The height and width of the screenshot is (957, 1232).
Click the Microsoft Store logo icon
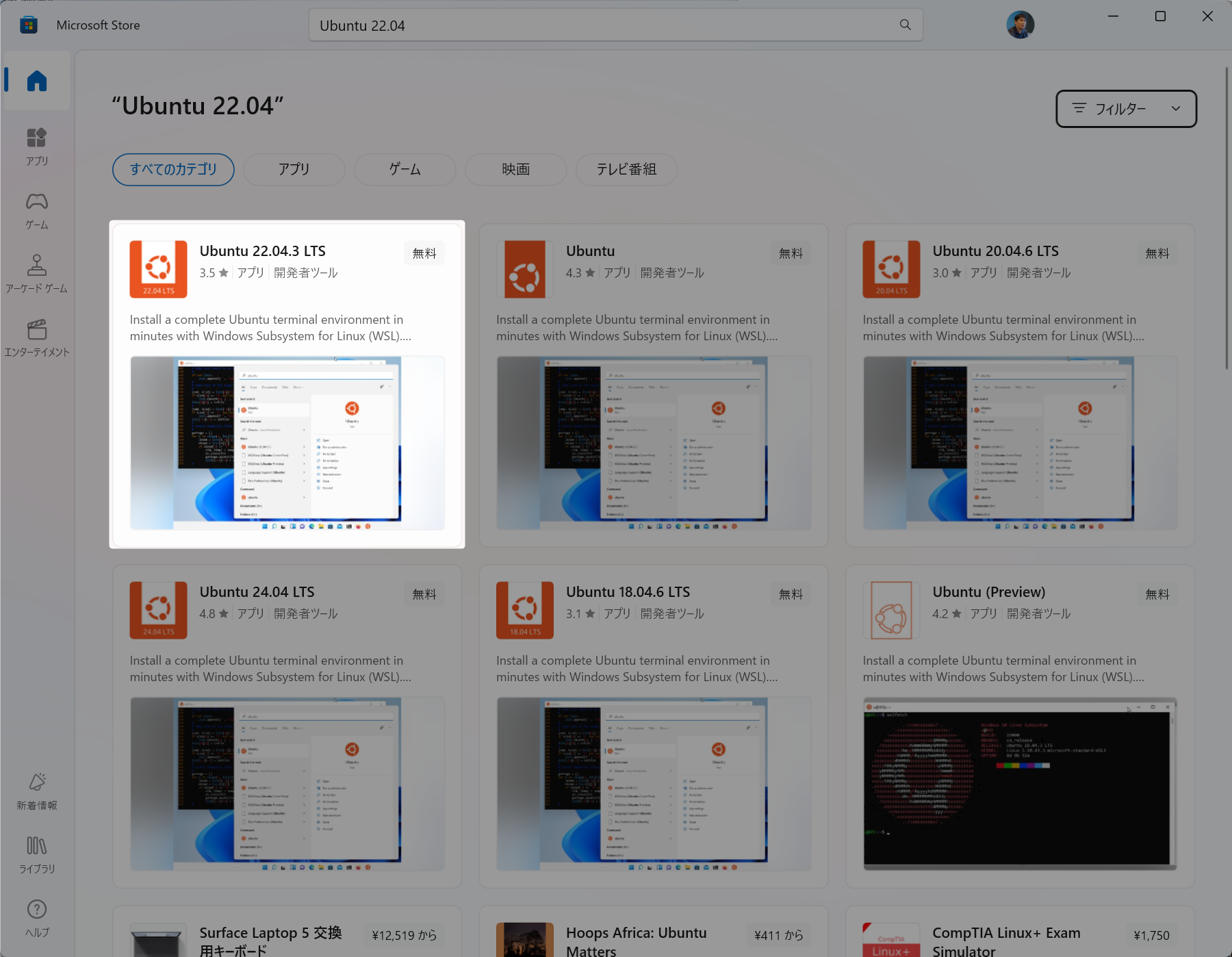28,25
